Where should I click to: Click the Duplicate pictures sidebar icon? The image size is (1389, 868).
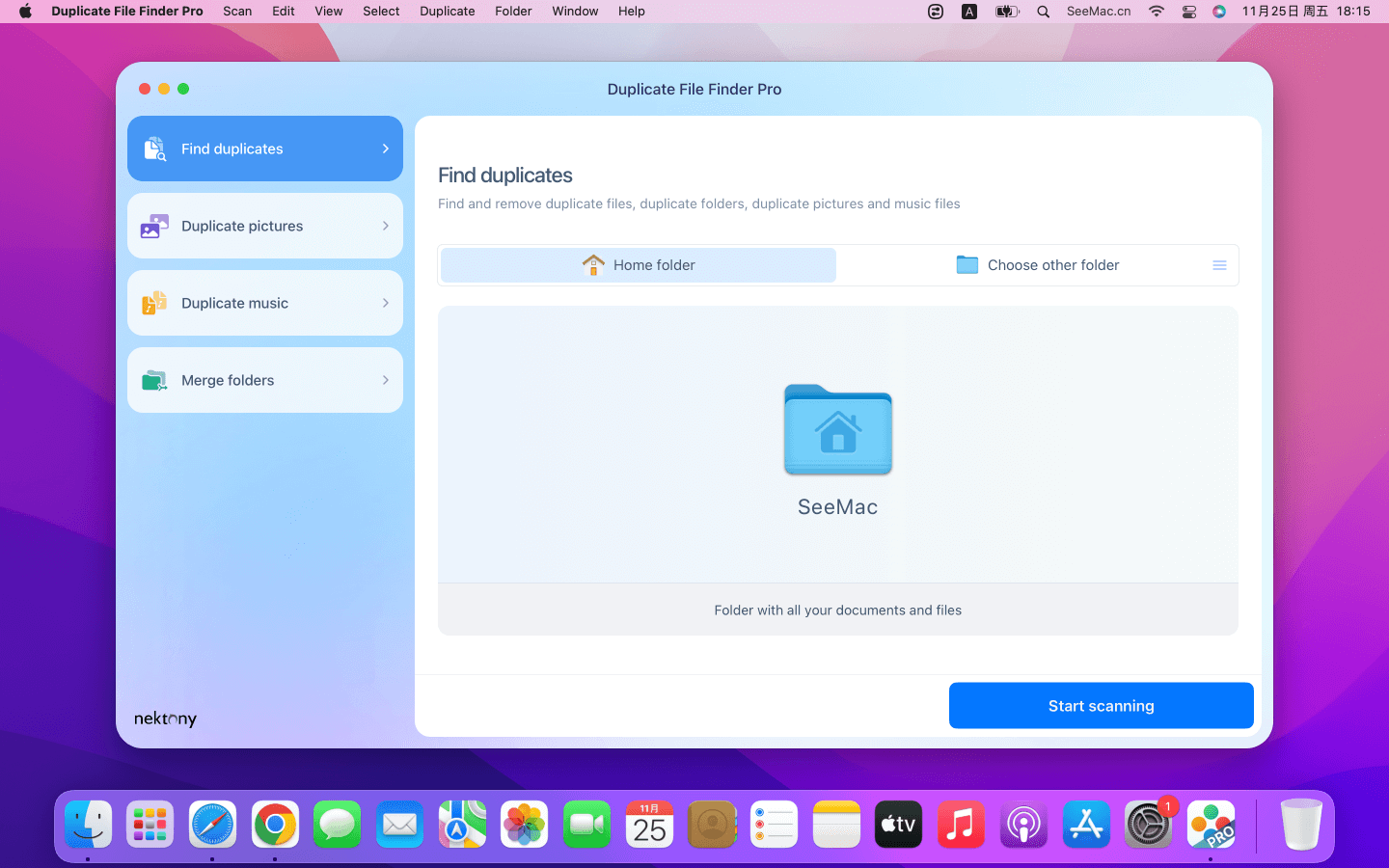click(154, 226)
